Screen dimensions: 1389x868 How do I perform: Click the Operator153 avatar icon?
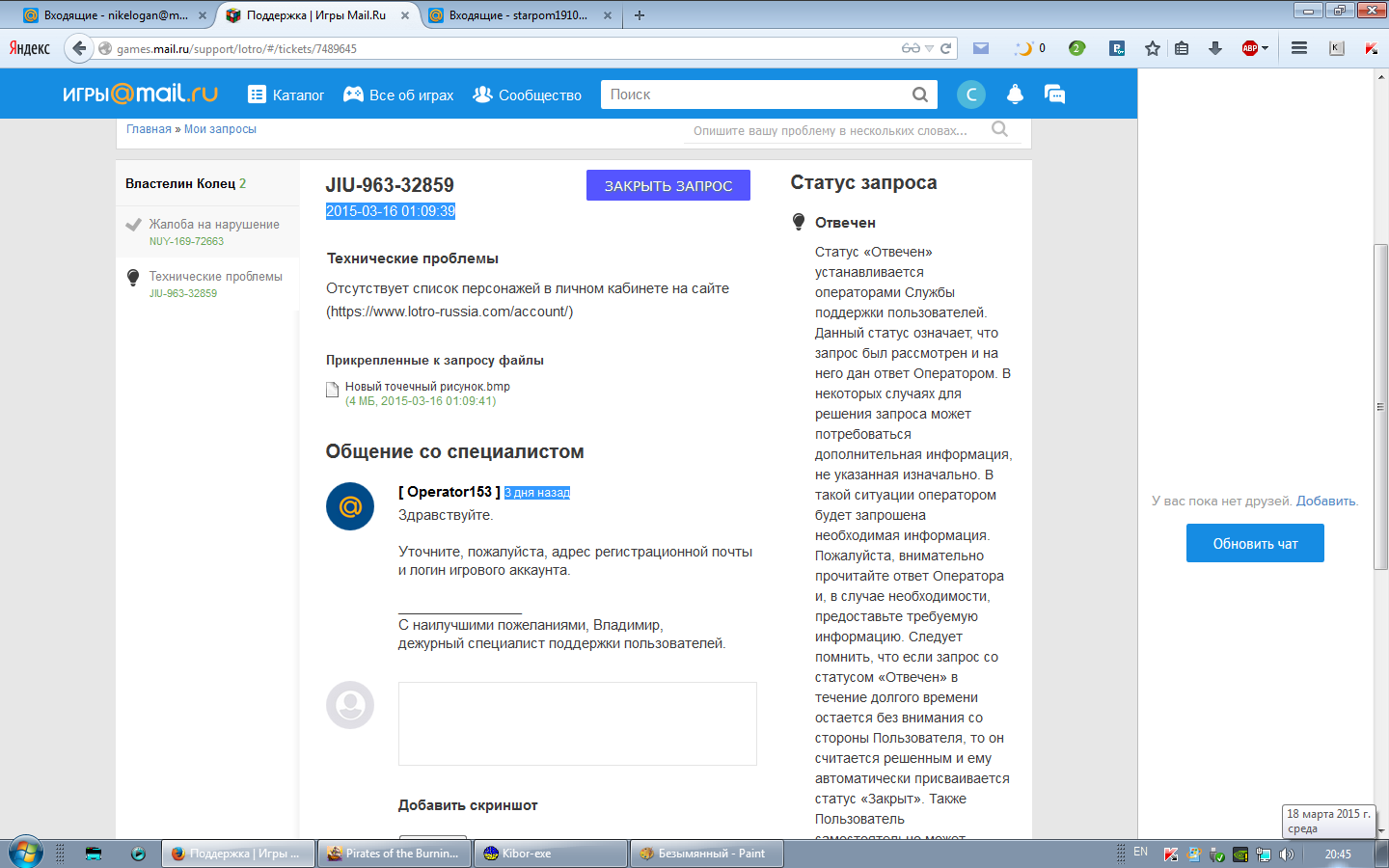pyautogui.click(x=350, y=506)
